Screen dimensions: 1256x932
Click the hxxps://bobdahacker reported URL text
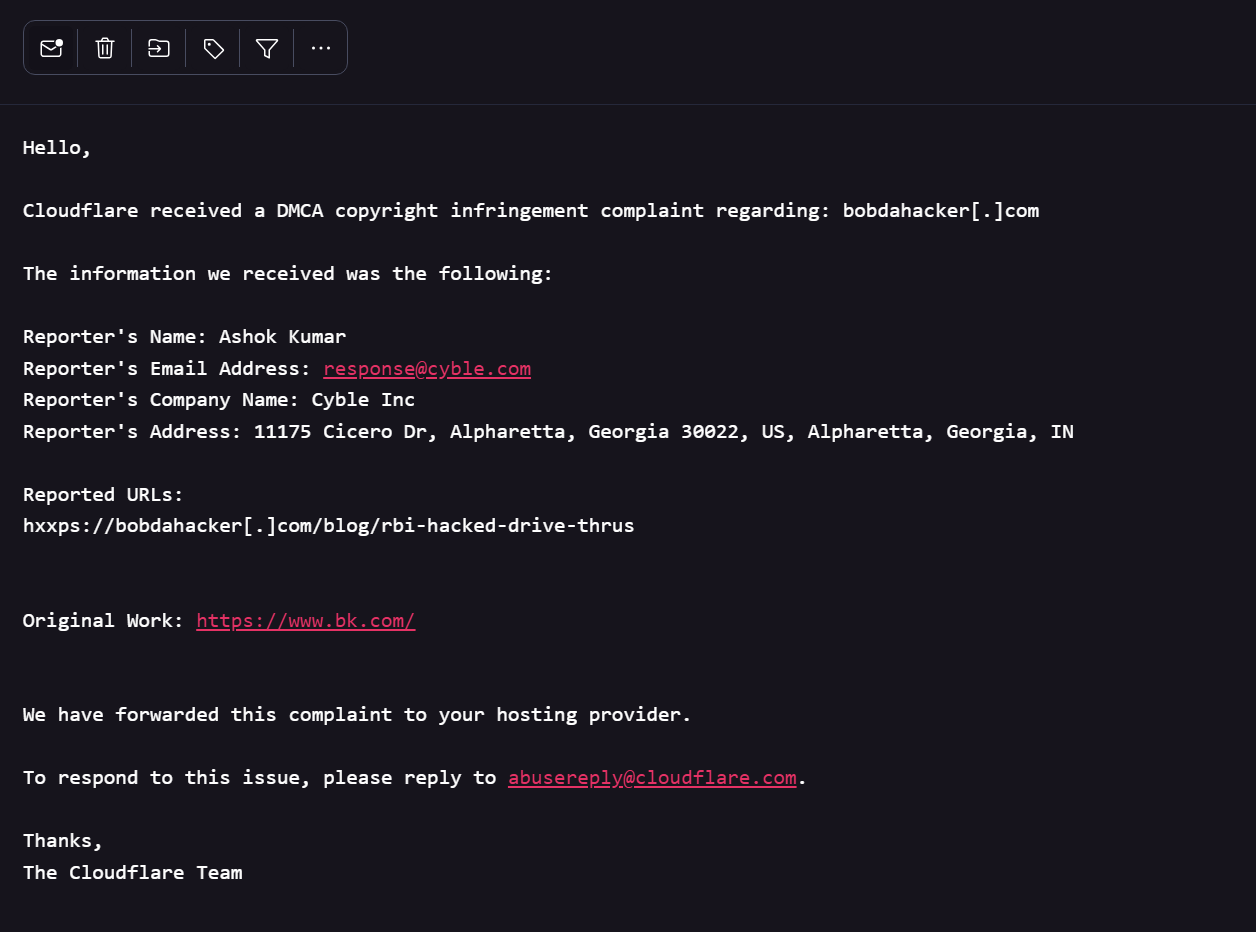coord(328,526)
